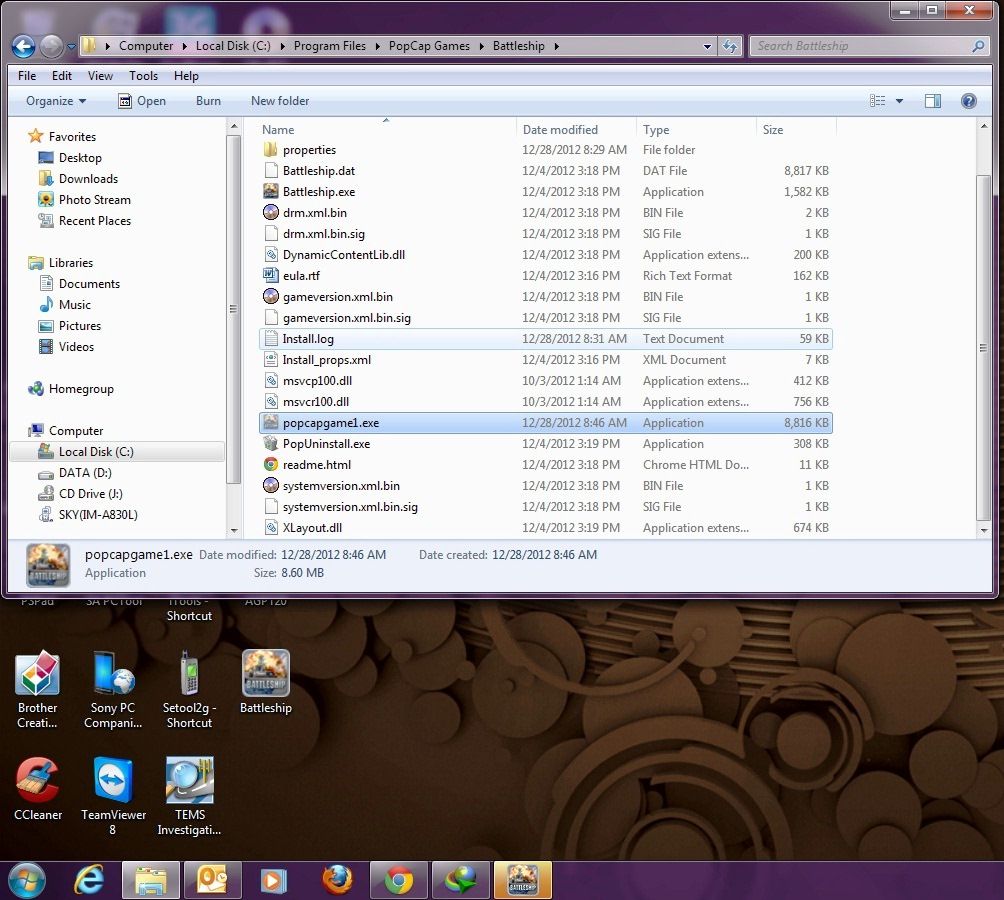Toggle the preview pane button
This screenshot has height=900, width=1004.
click(x=933, y=100)
